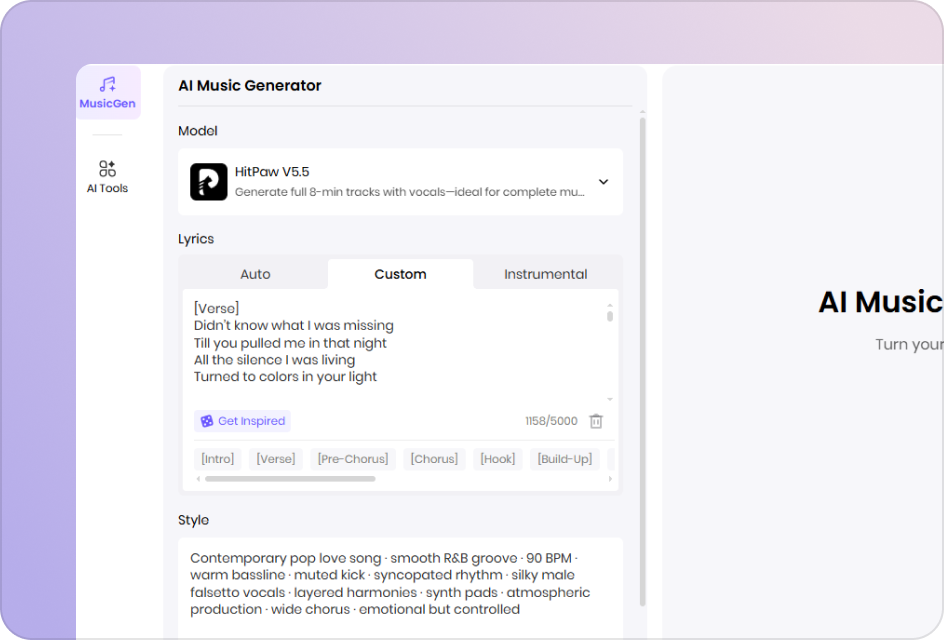Open the MusicGen sidebar section
Viewport: 944px width, 640px height.
click(x=108, y=93)
